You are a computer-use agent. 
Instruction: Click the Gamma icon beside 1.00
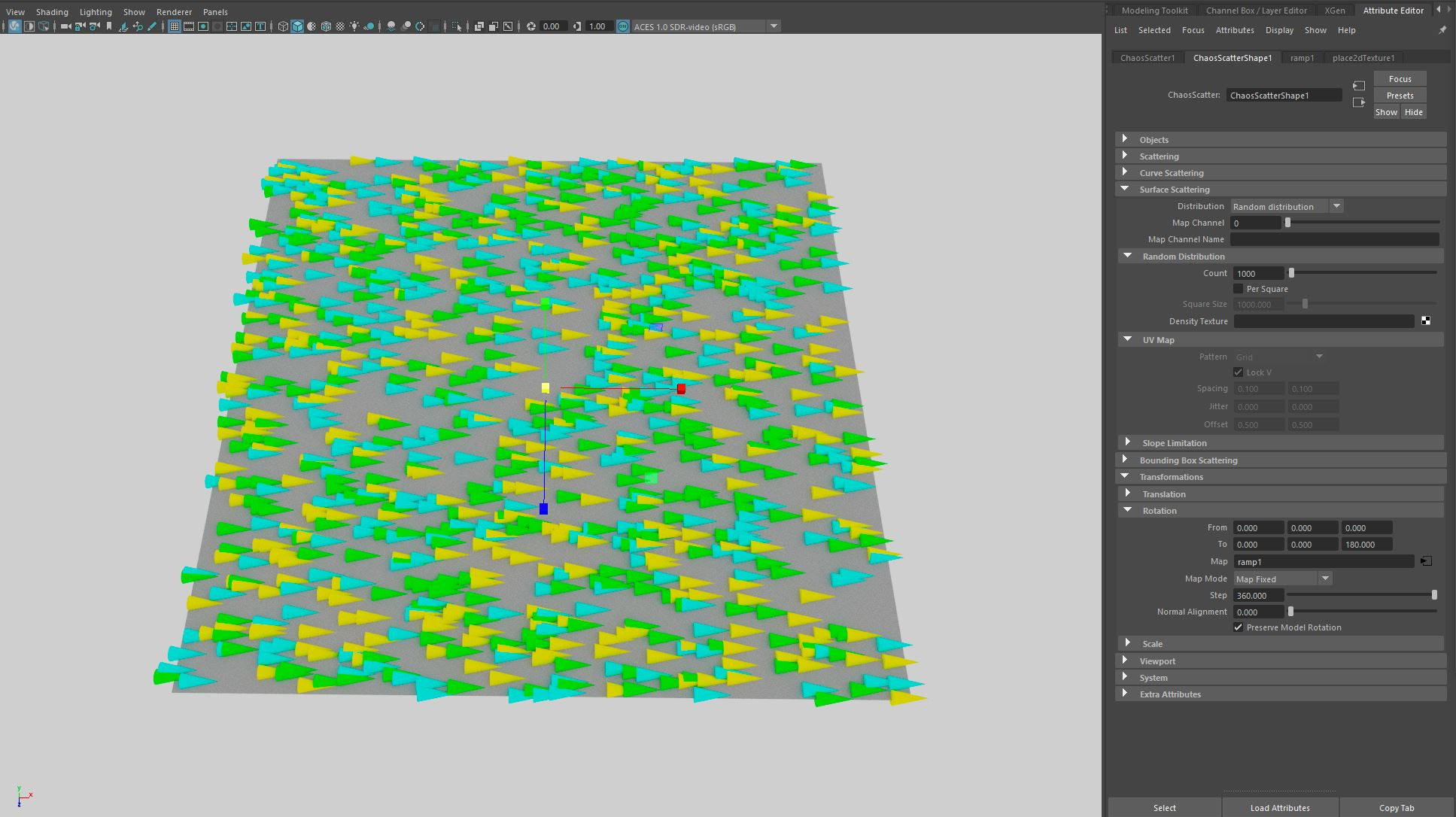[x=576, y=26]
